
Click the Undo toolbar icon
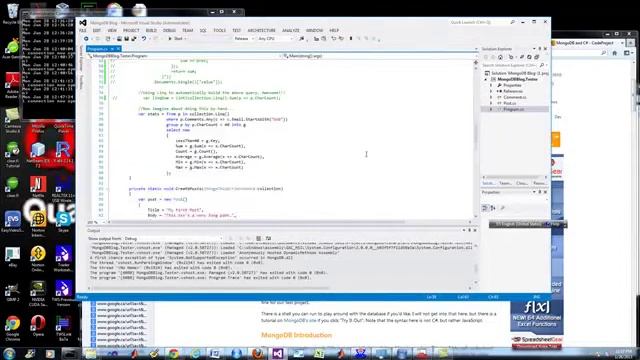(144, 39)
